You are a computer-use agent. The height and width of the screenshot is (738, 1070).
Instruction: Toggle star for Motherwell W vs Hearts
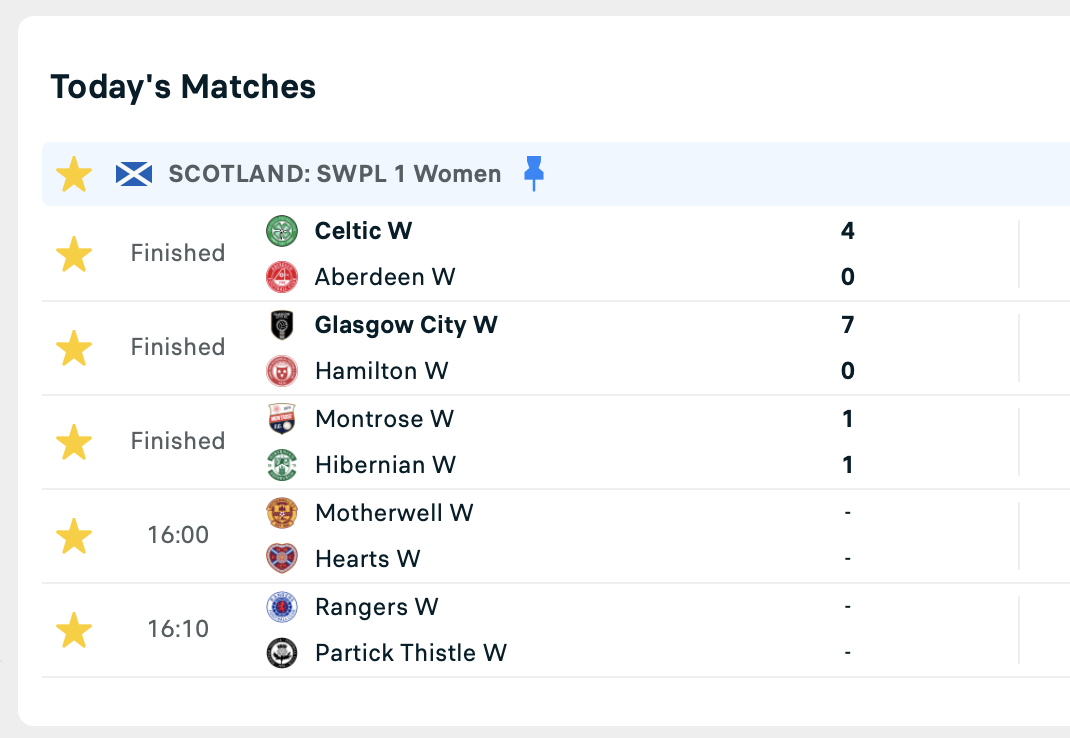[x=74, y=536]
